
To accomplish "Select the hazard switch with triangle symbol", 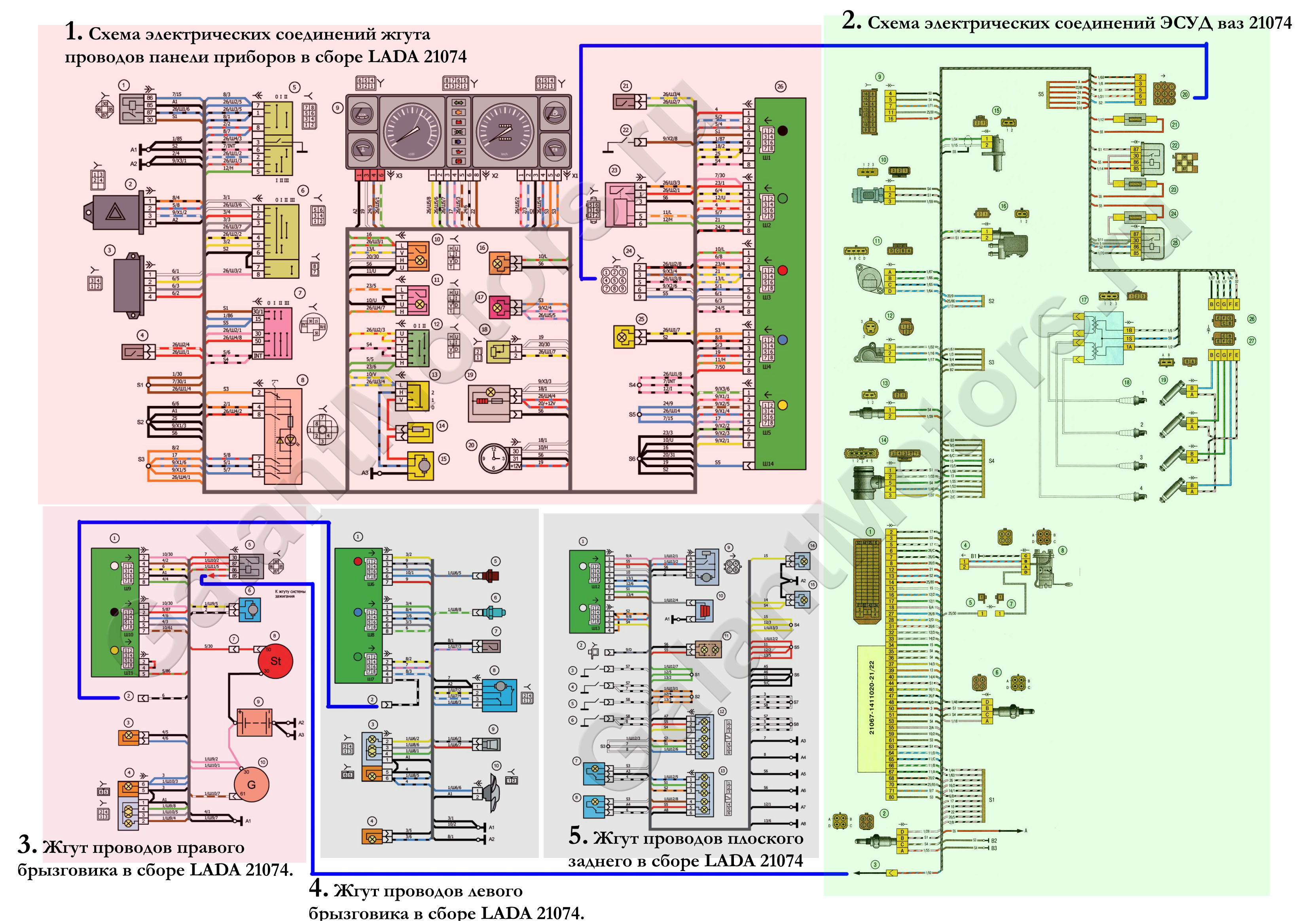I will tap(114, 213).
